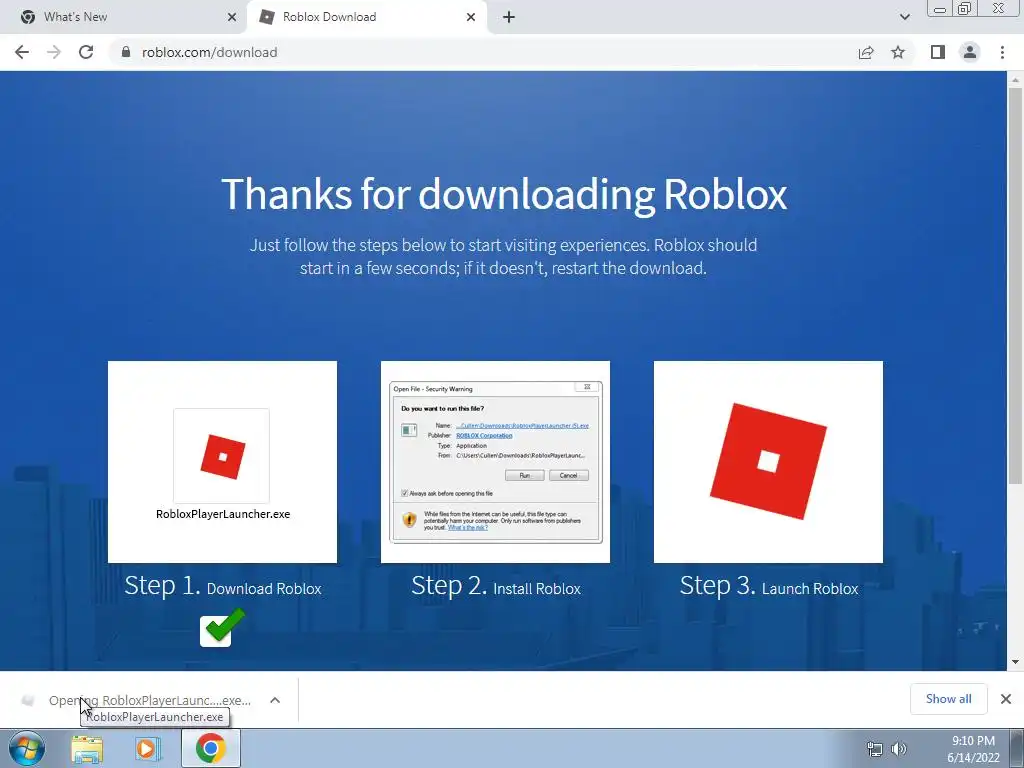Image resolution: width=1024 pixels, height=768 pixels.
Task: Click the Step 2 security warning image
Action: point(495,462)
